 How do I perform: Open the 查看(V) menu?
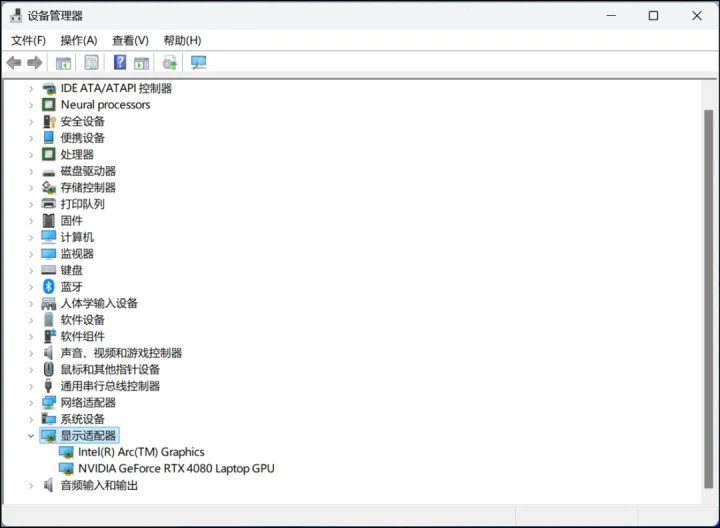tap(130, 40)
